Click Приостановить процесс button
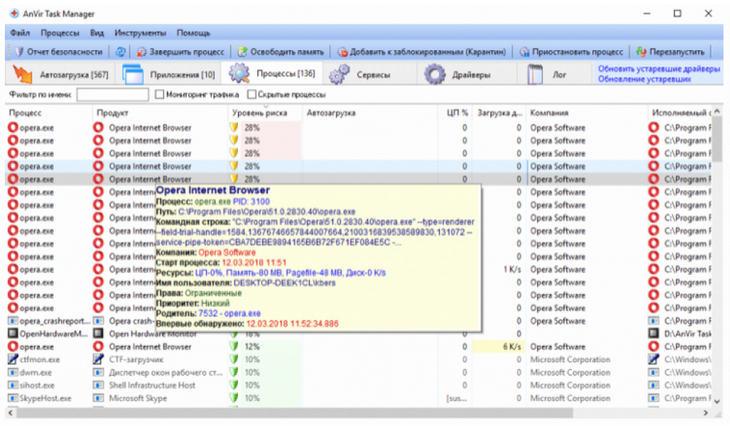 [571, 52]
